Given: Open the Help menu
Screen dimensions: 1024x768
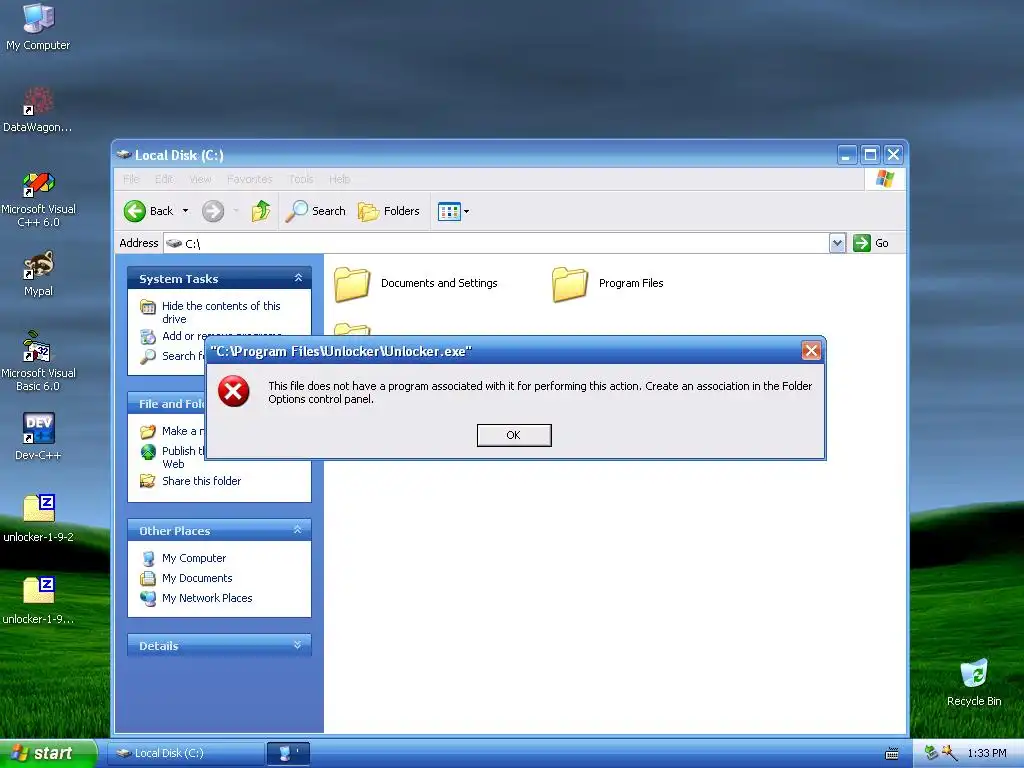Looking at the screenshot, I should click(x=340, y=179).
